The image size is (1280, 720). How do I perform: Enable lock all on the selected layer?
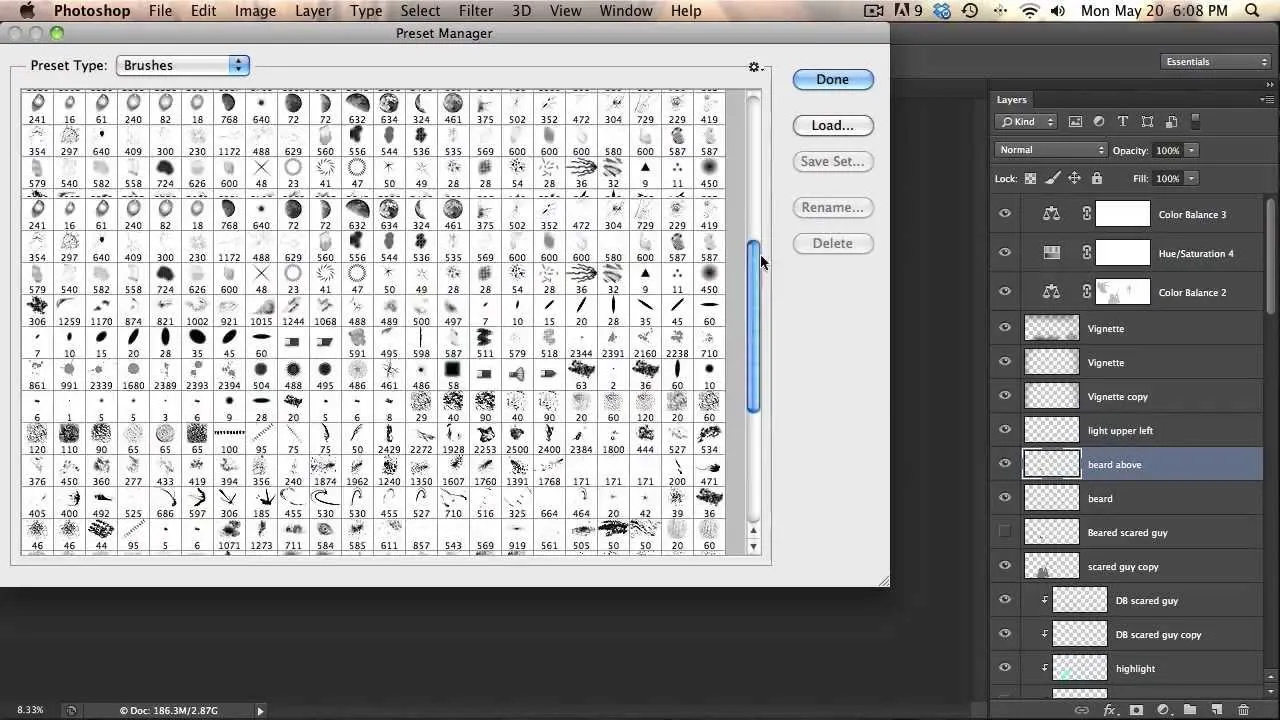click(1097, 177)
